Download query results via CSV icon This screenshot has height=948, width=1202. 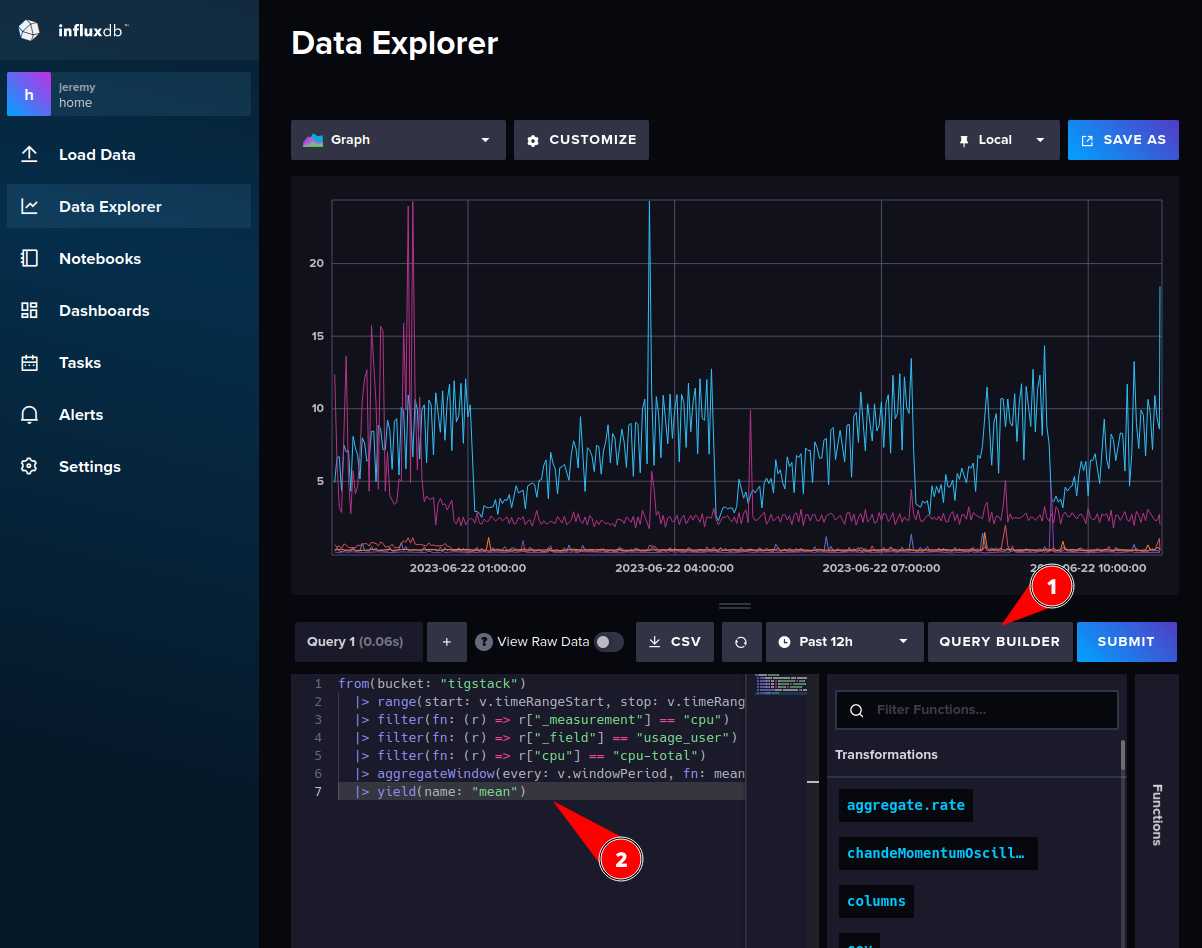[674, 641]
